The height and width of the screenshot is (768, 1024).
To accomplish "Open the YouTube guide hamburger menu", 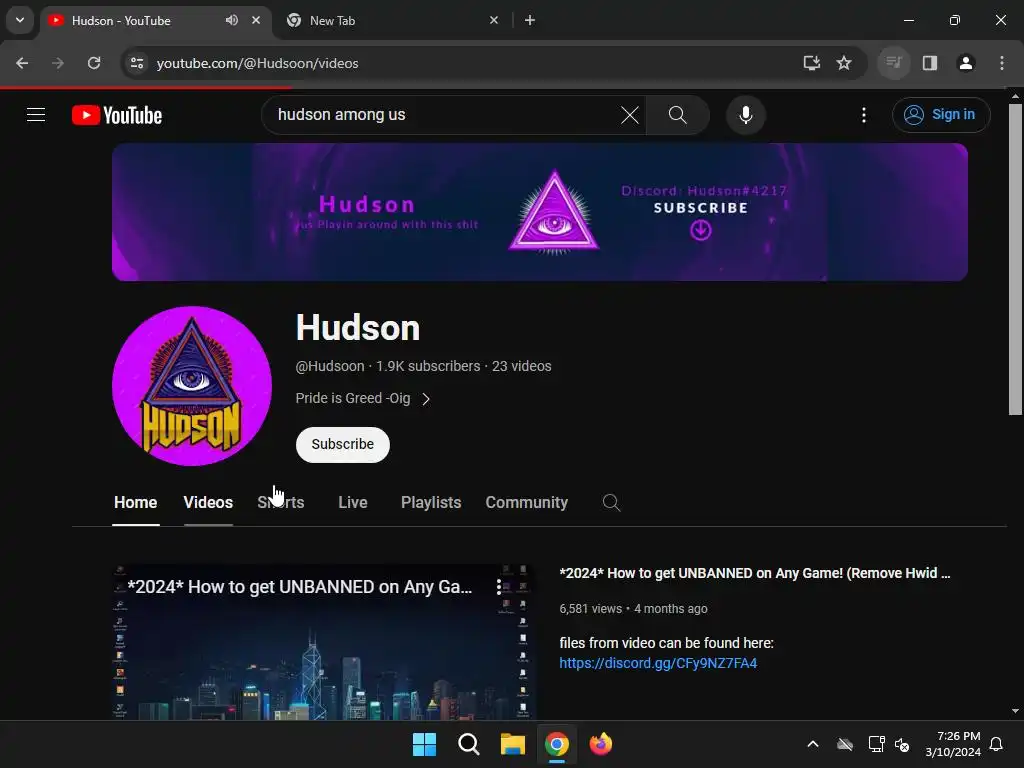I will tap(36, 115).
